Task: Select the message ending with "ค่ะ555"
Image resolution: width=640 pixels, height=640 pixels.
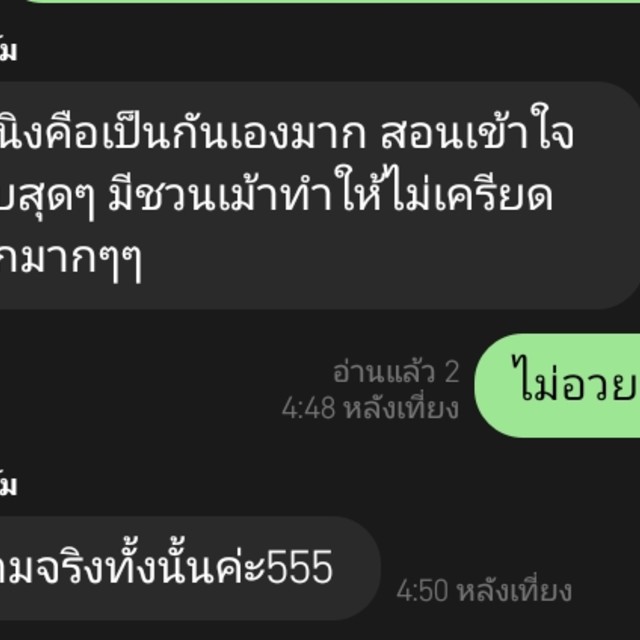Action: click(190, 568)
